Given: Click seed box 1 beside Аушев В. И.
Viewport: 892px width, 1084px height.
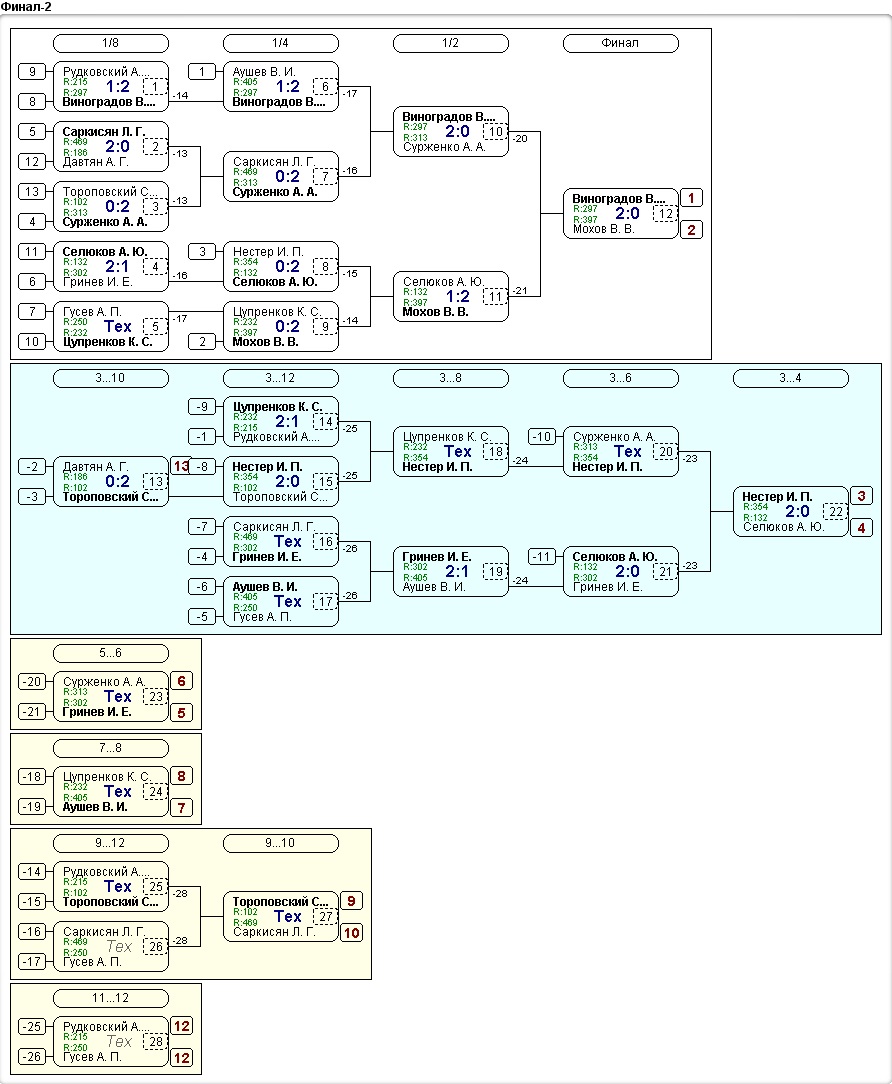Looking at the screenshot, I should point(202,71).
